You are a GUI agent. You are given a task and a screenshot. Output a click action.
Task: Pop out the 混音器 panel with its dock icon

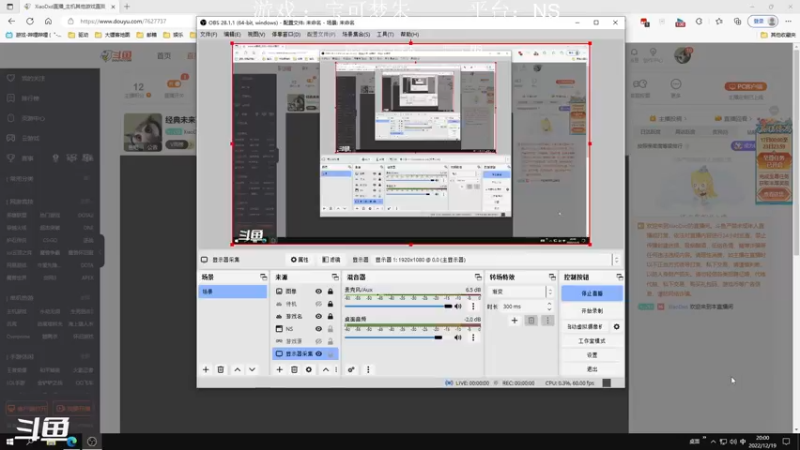tap(478, 277)
